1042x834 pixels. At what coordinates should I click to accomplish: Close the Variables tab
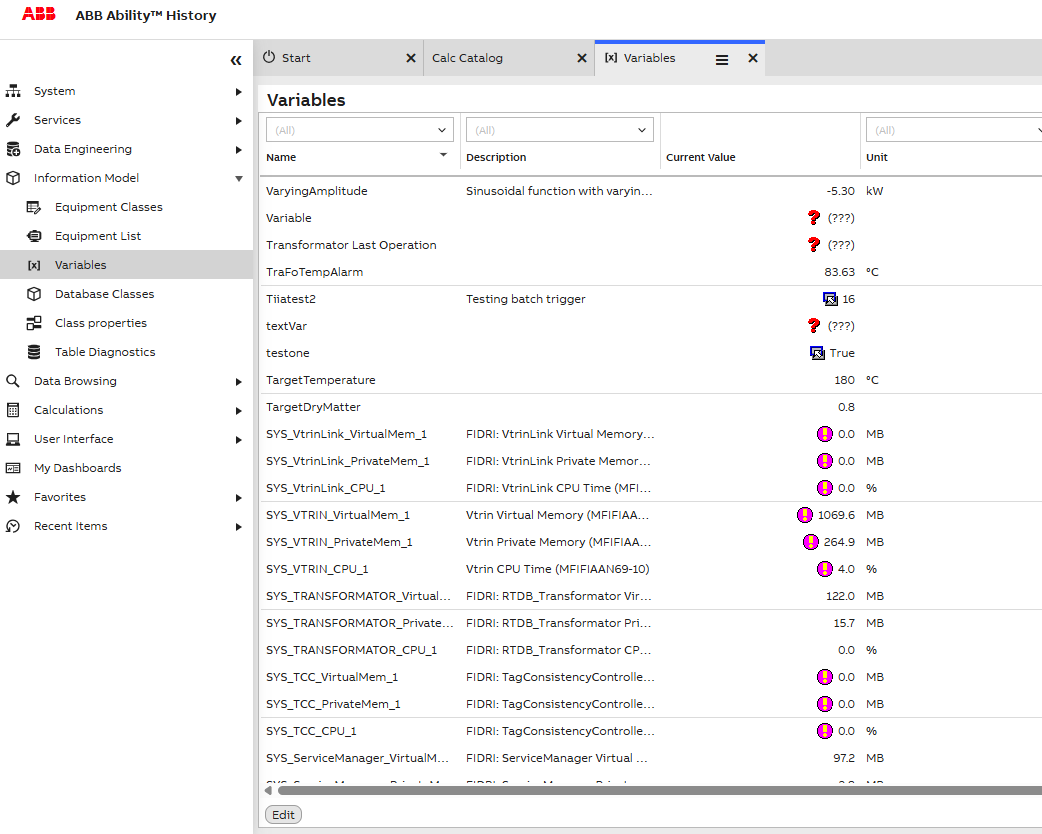(752, 58)
